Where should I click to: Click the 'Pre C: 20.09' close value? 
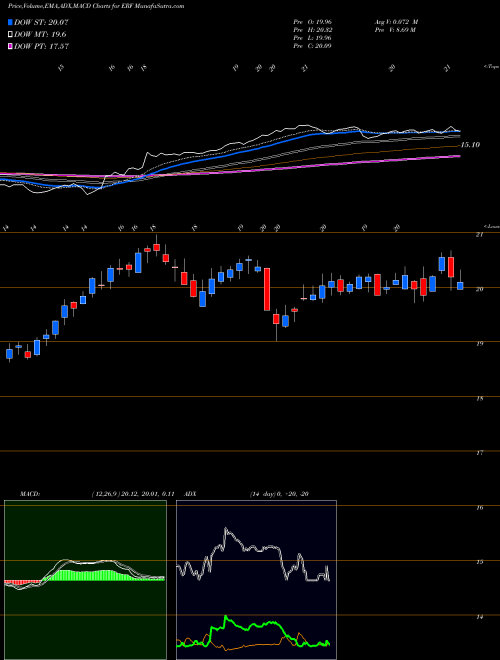tap(312, 46)
